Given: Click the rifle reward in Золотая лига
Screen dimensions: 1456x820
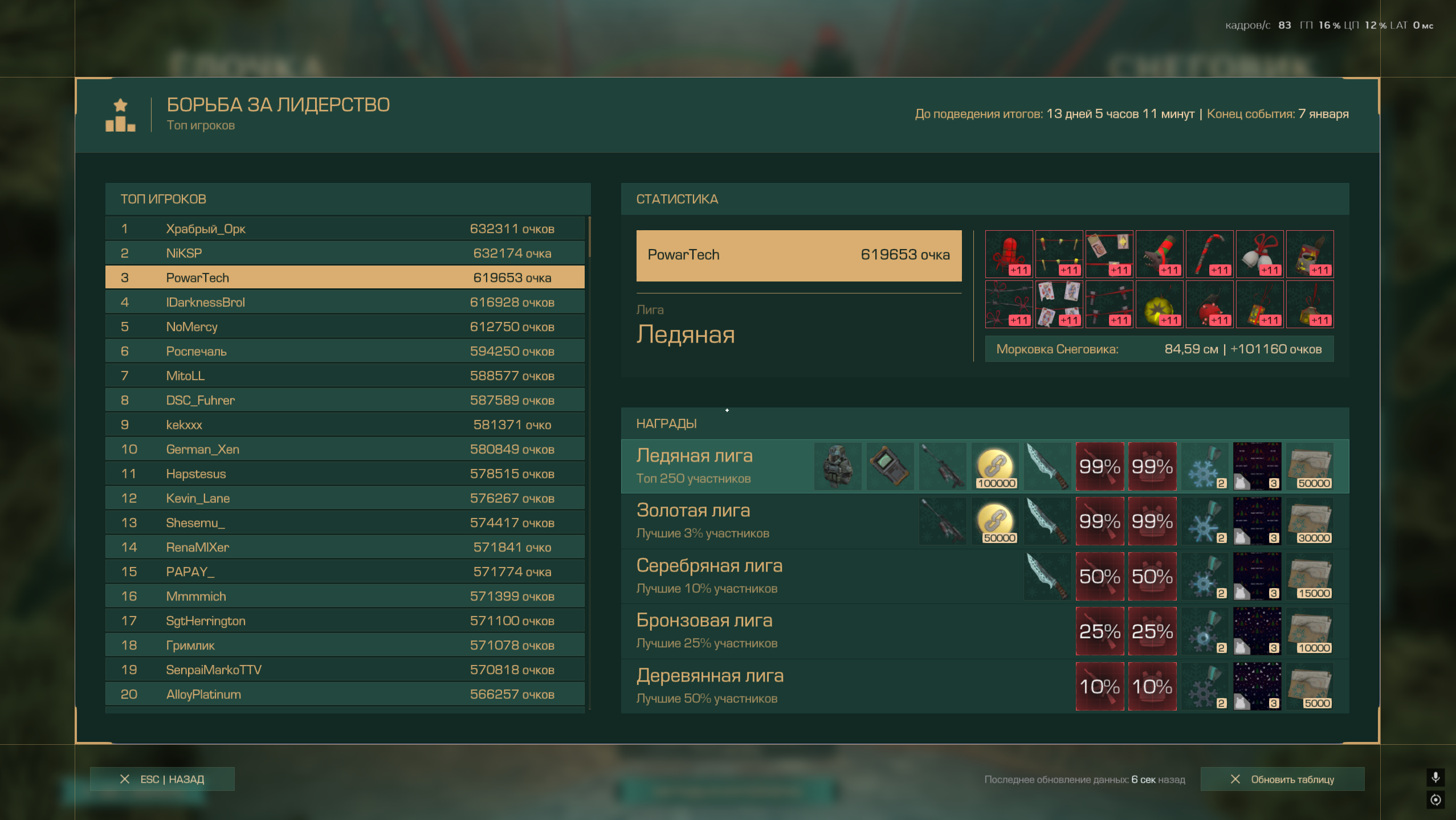Looking at the screenshot, I should coord(943,521).
